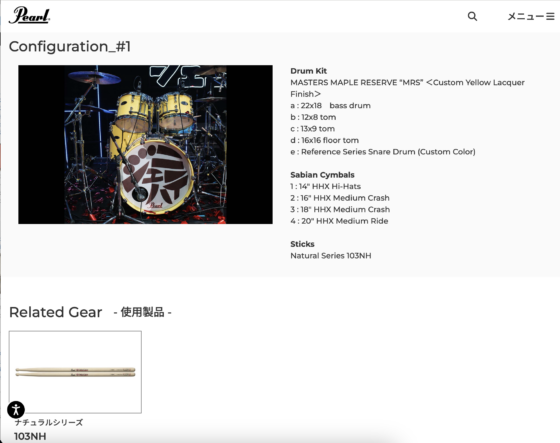Click the Drum Kit section label
This screenshot has height=443, width=560.
pos(309,71)
